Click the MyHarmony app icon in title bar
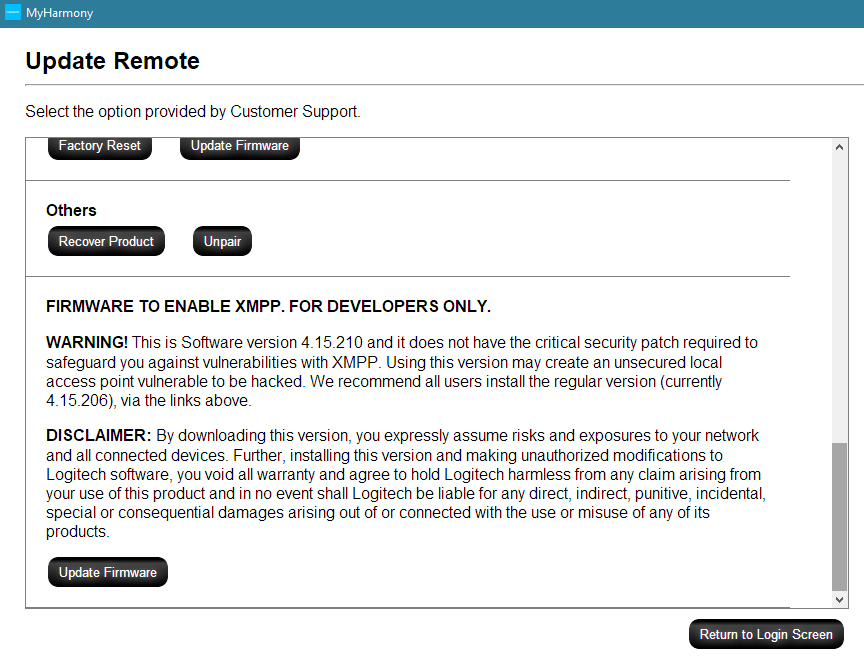The height and width of the screenshot is (669, 864). click(13, 13)
